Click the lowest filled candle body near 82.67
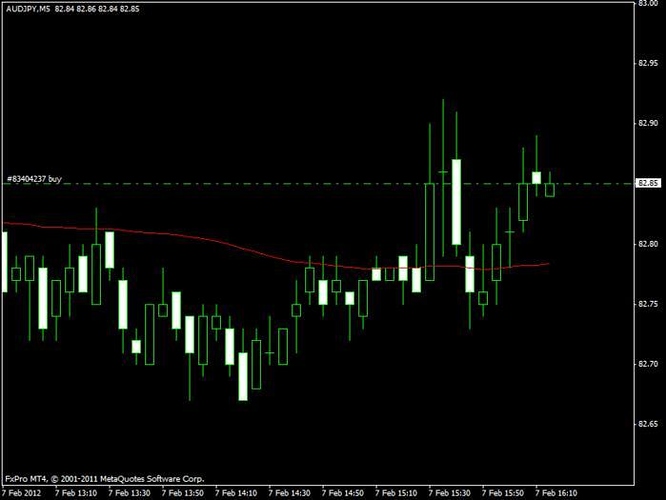 click(243, 376)
